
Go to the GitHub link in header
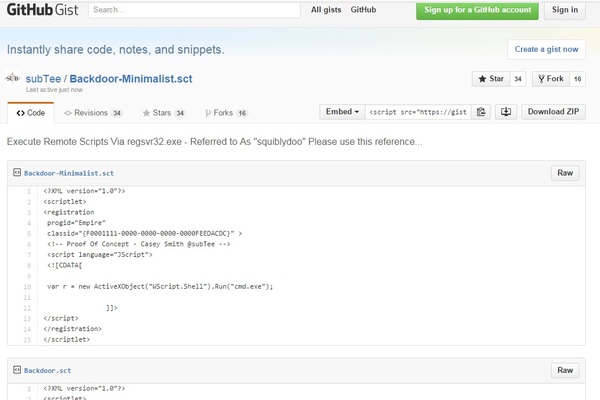point(363,10)
